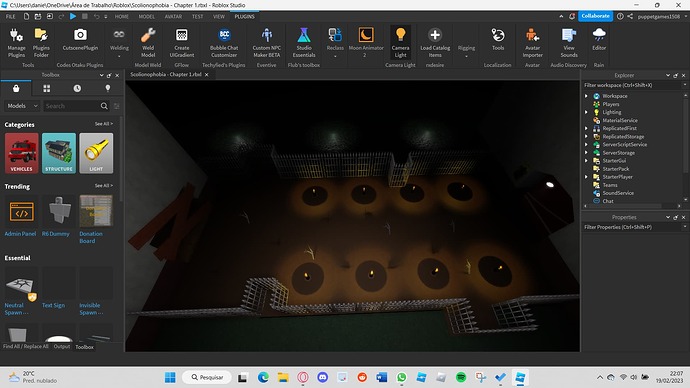Open the TEST ribbon tab

(198, 17)
